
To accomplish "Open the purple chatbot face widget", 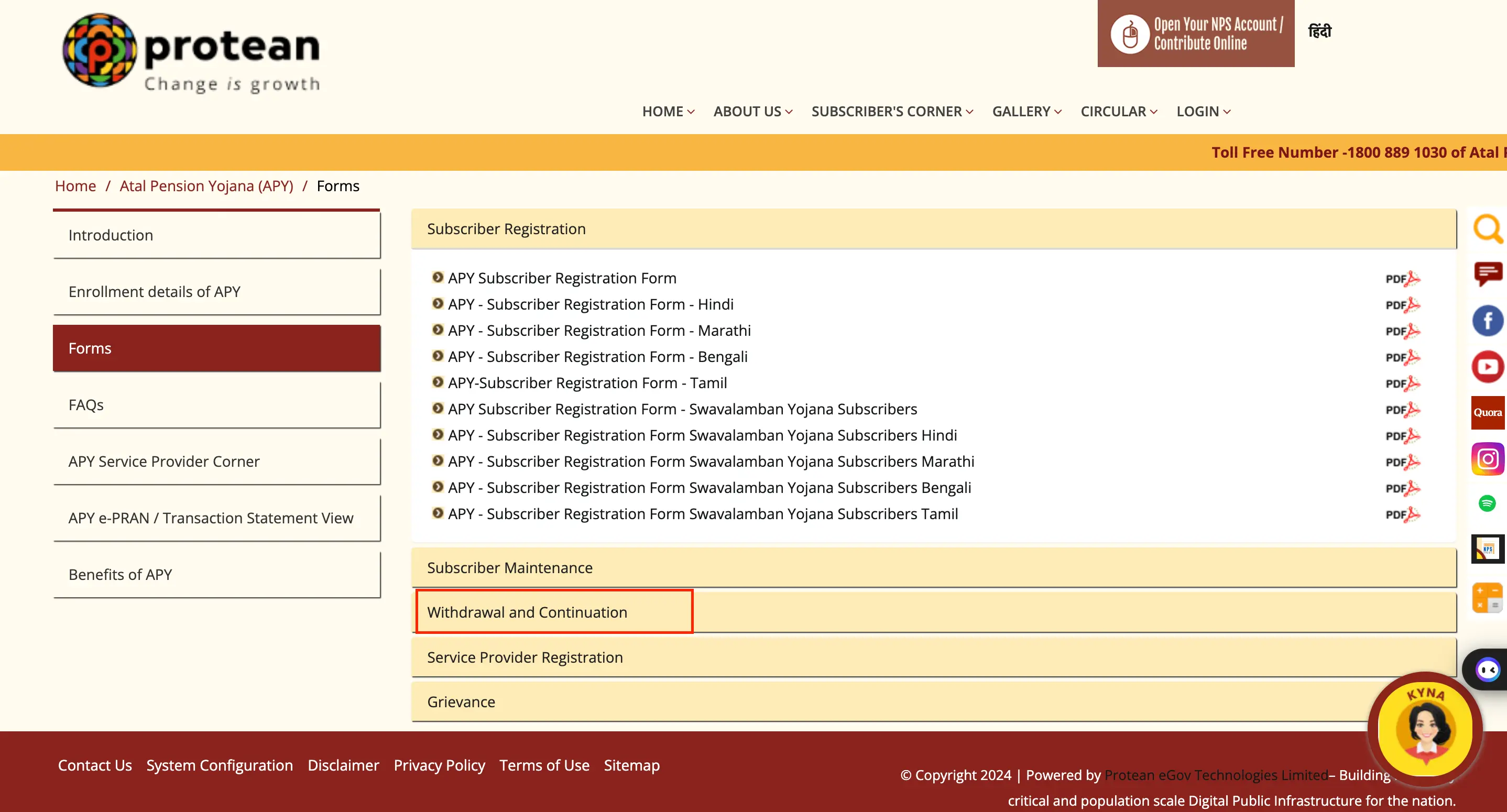I will (x=1488, y=670).
